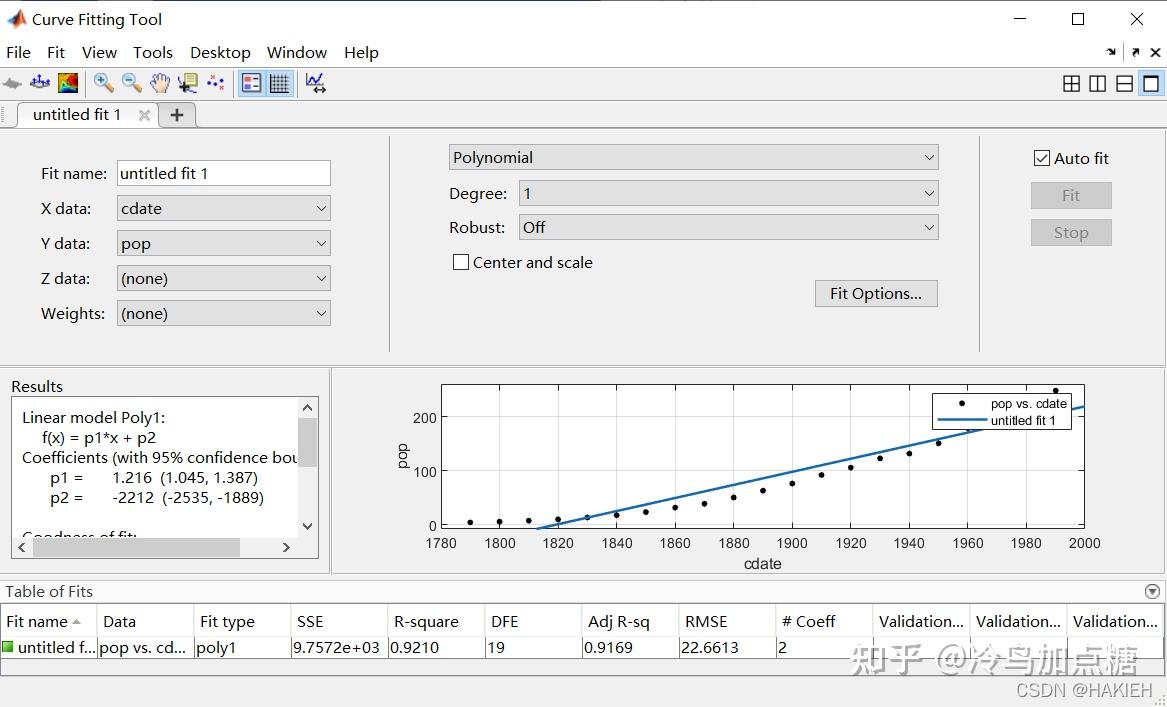Viewport: 1167px width, 707px height.
Task: Open the Tools menu
Action: 153,52
